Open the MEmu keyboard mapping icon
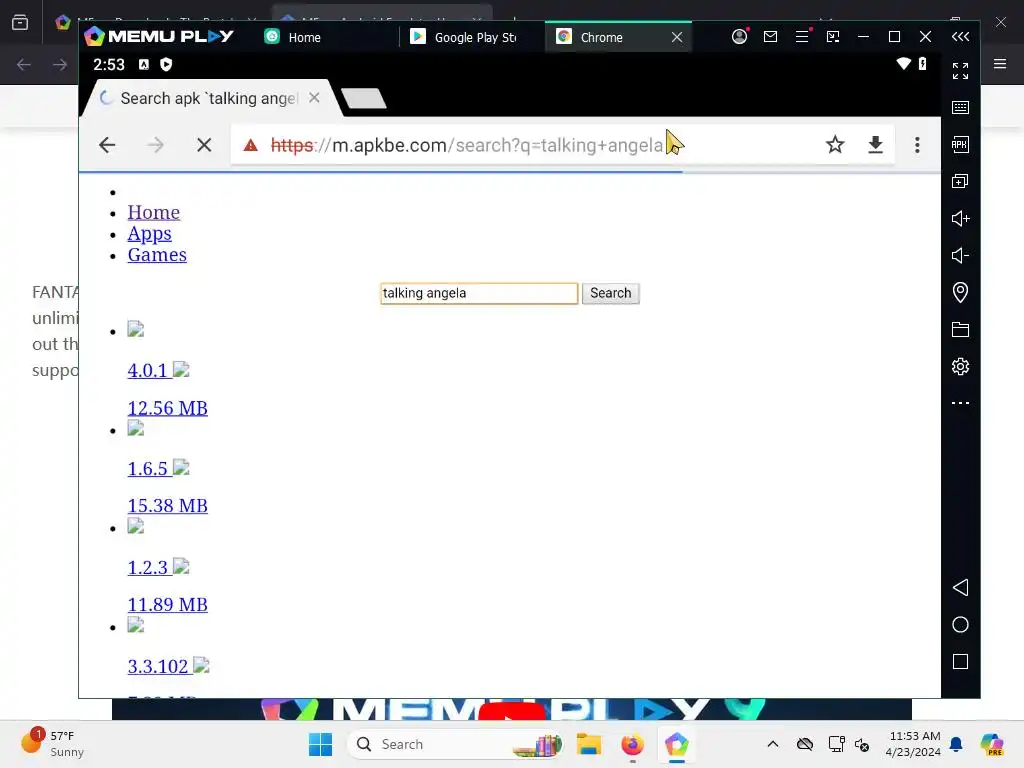 tap(960, 108)
